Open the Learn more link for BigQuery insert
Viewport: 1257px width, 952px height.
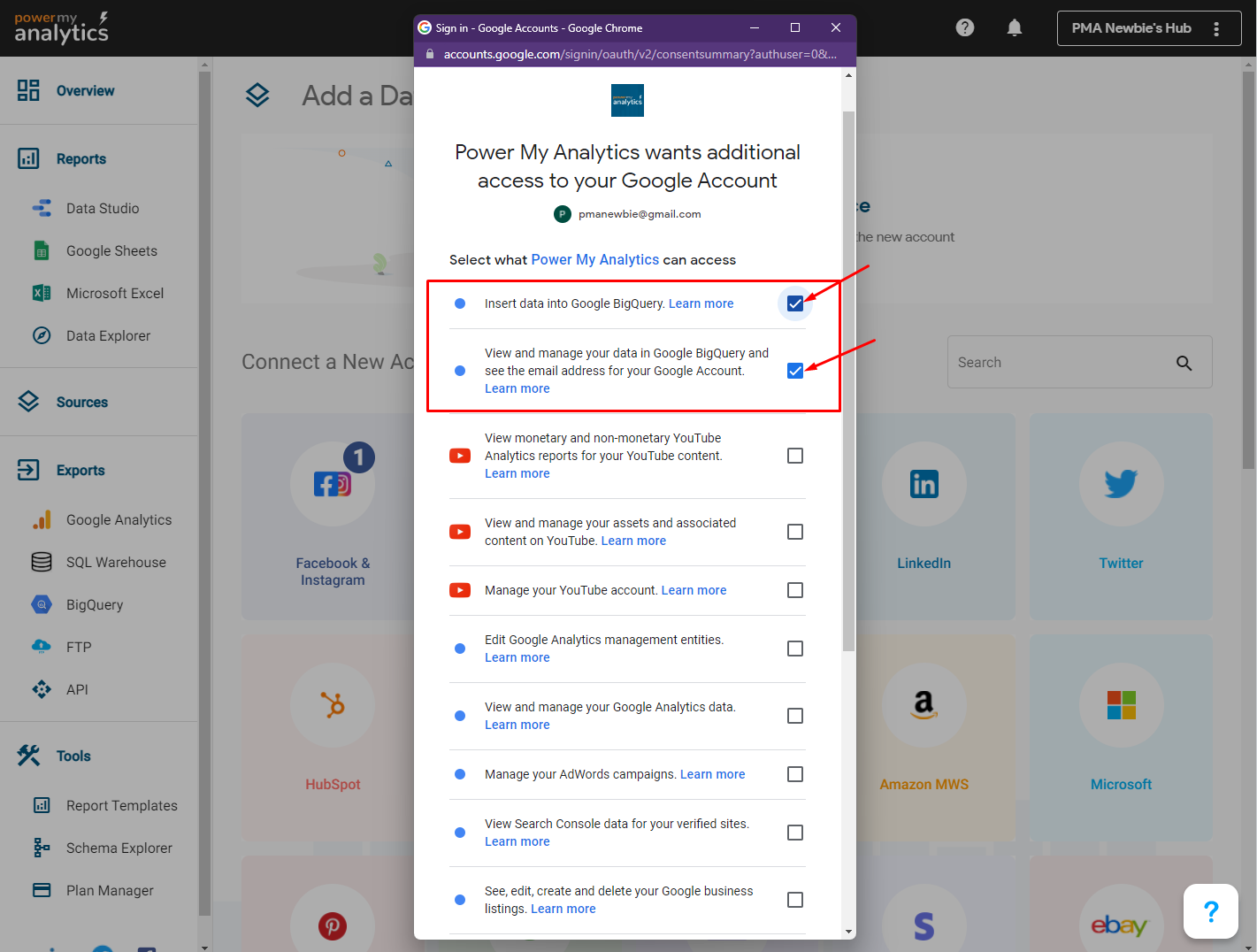(701, 303)
